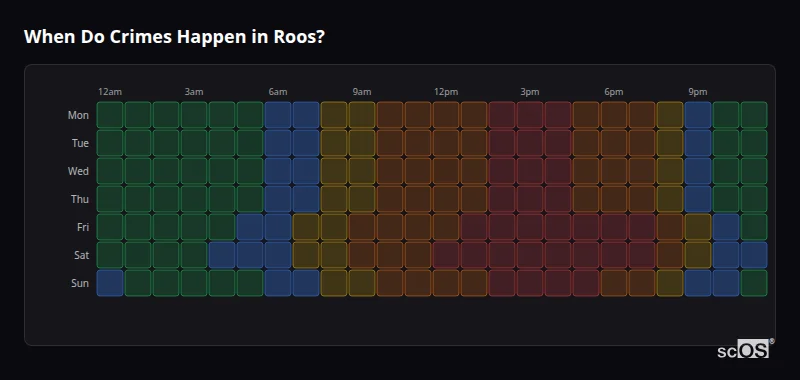Click the 'Fri' row label

coord(83,227)
